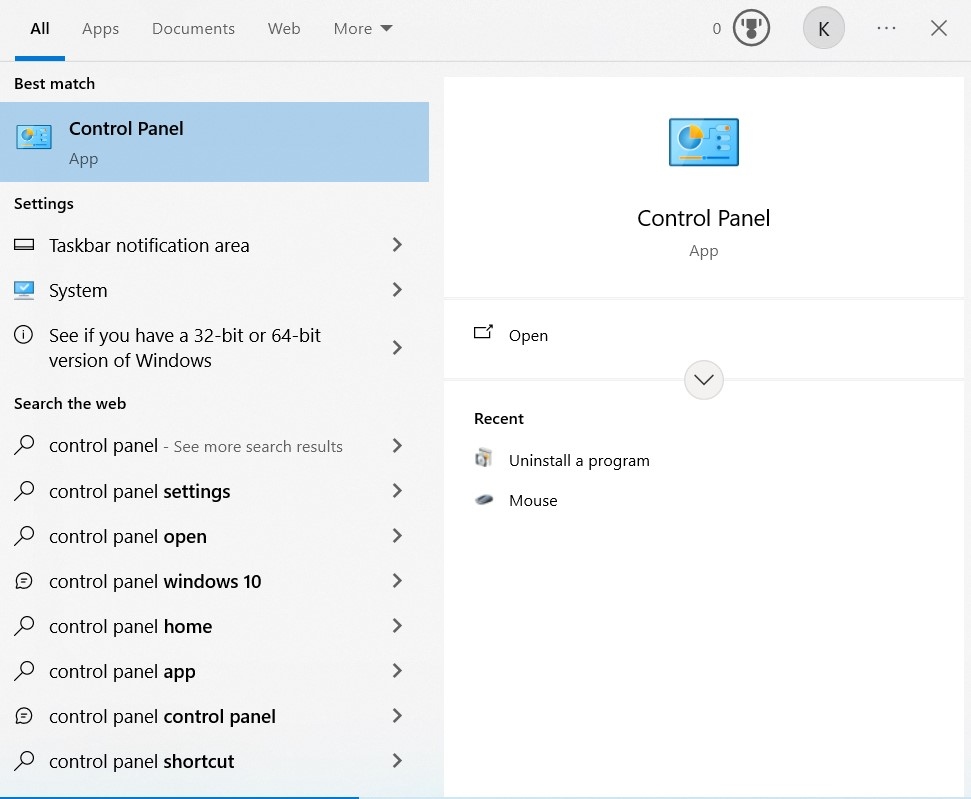Screen dimensions: 971x799
Task: Expand control panel home chevron
Action: tap(398, 626)
